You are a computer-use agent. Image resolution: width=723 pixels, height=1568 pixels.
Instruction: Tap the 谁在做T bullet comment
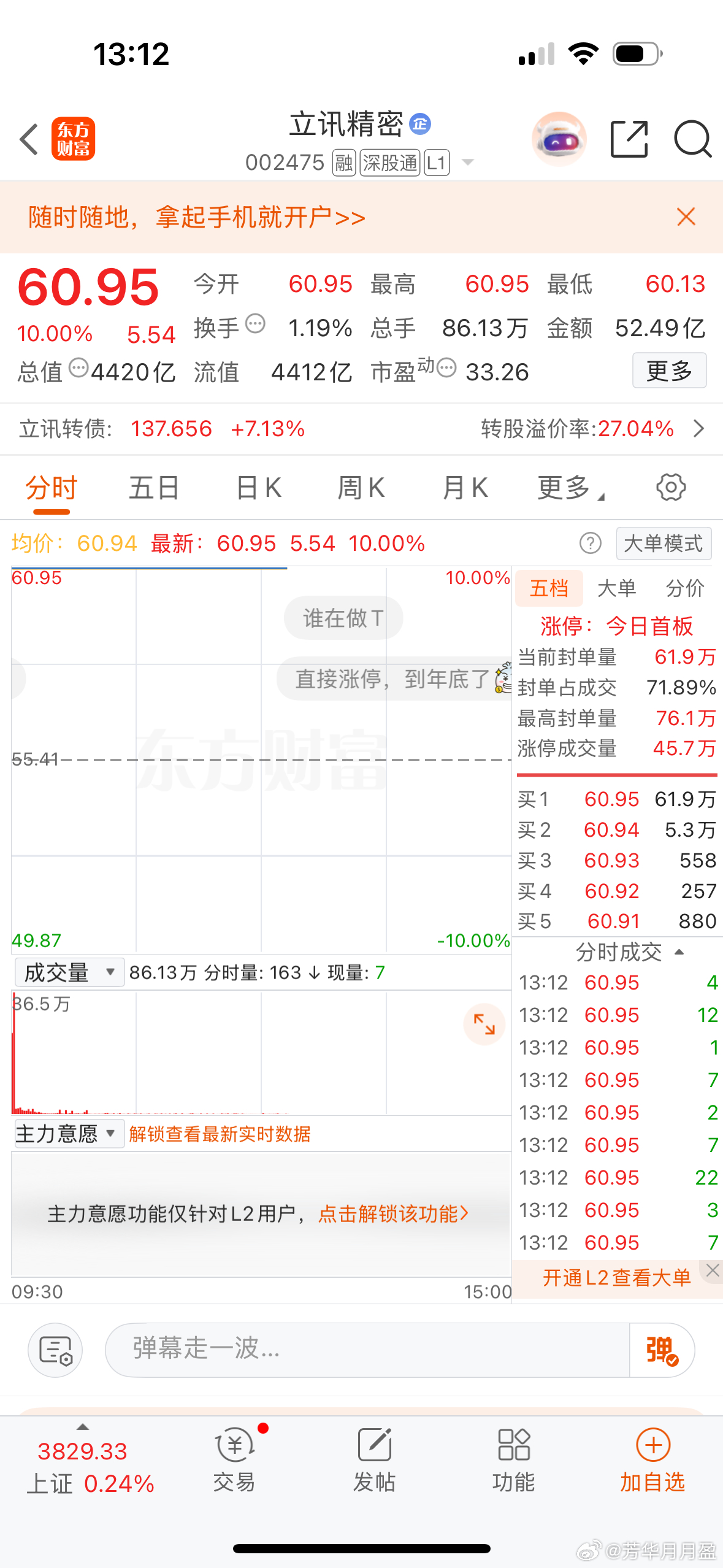click(x=343, y=618)
